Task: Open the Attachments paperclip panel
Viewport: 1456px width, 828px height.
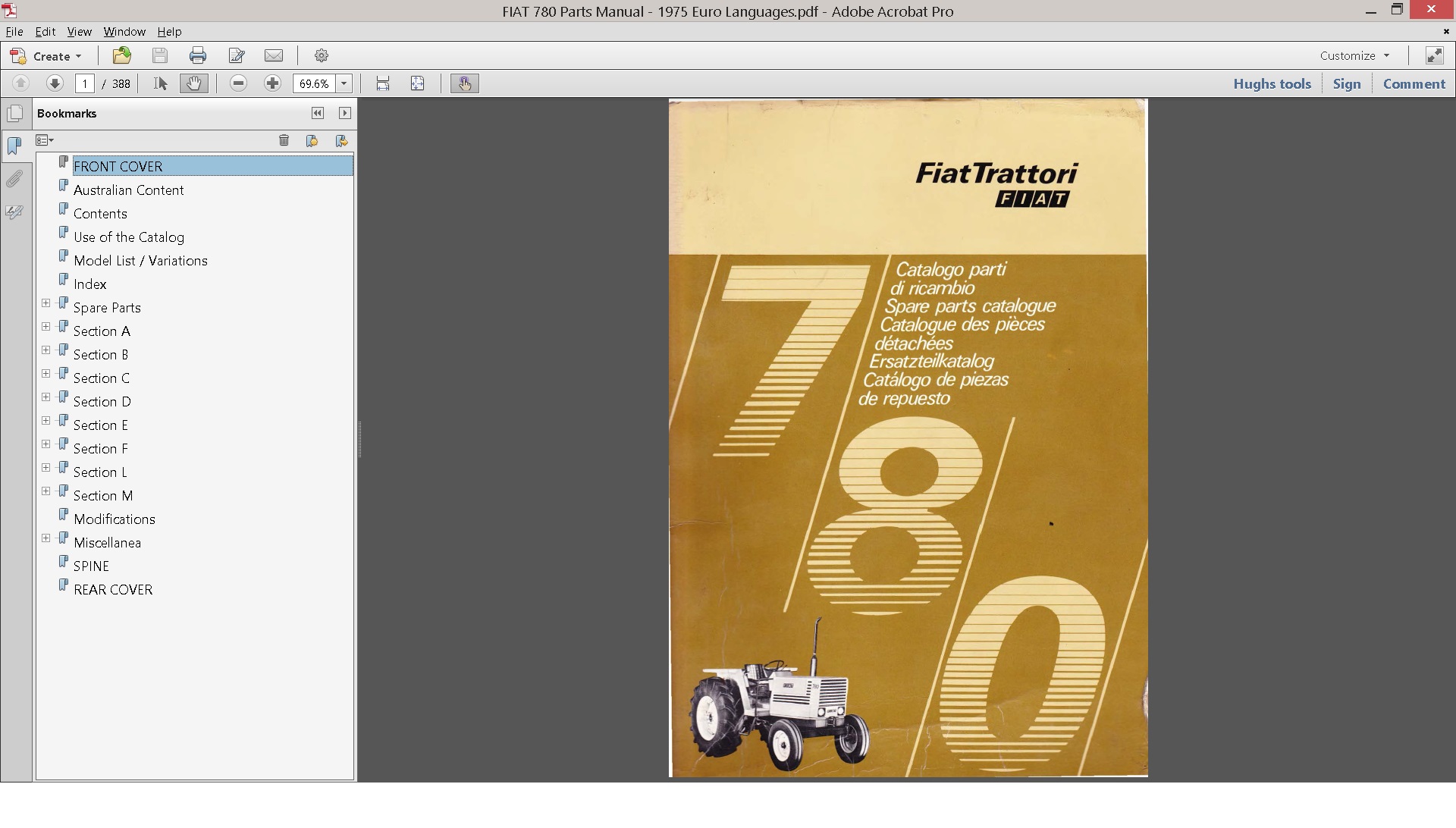Action: click(14, 179)
